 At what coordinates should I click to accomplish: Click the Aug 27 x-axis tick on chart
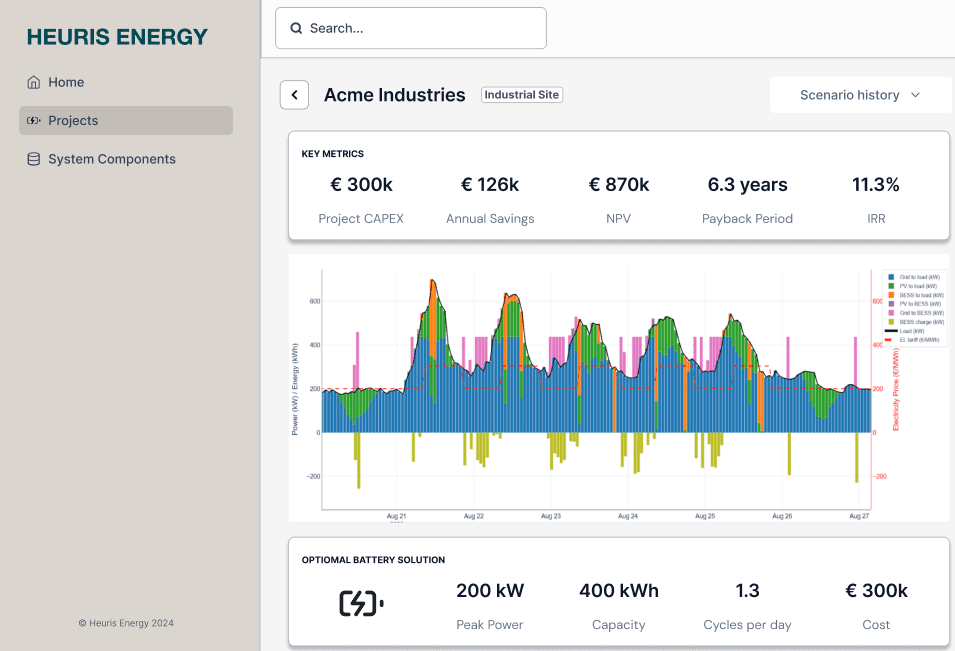coord(859,516)
